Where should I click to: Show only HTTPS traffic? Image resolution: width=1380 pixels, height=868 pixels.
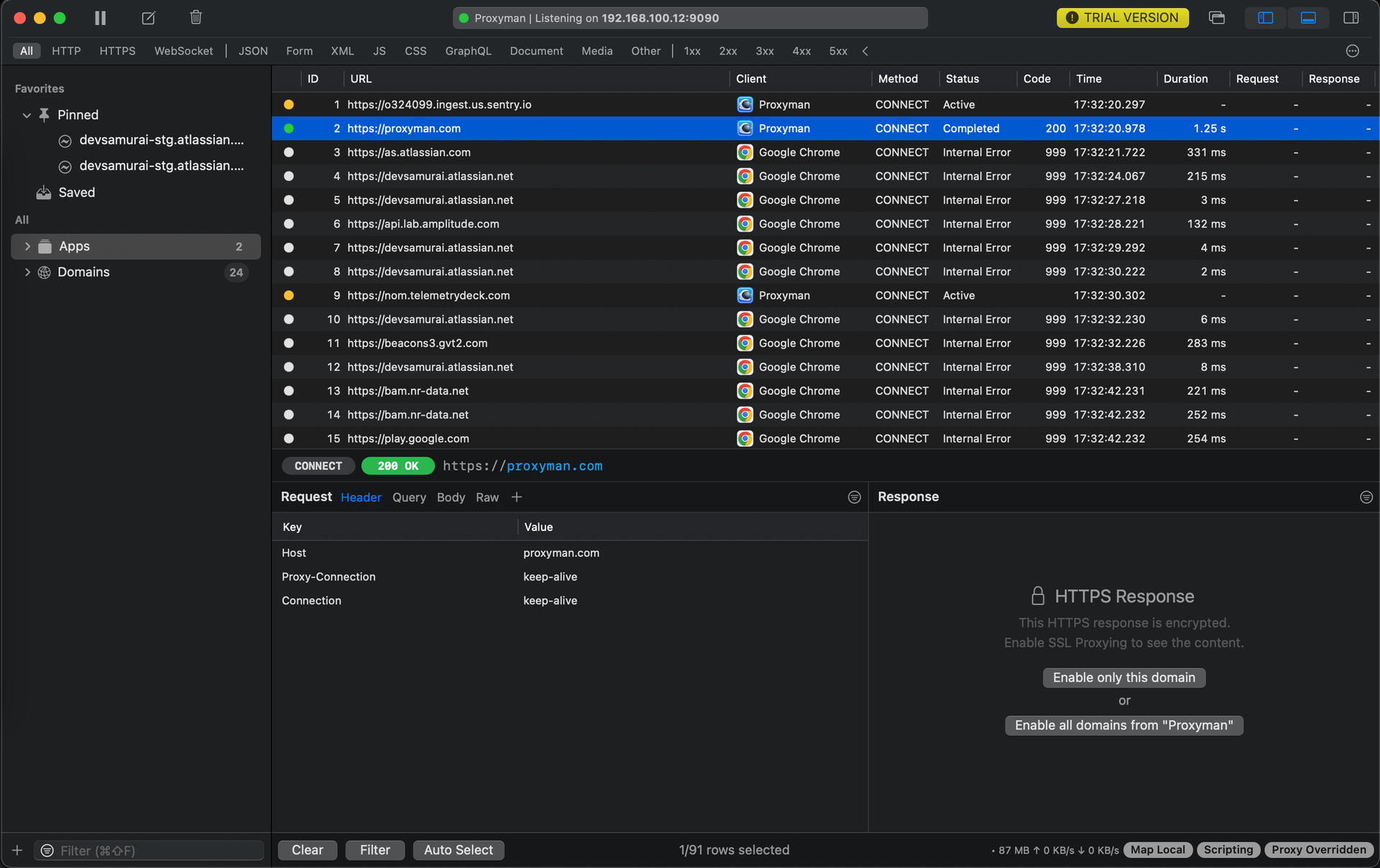pos(117,51)
